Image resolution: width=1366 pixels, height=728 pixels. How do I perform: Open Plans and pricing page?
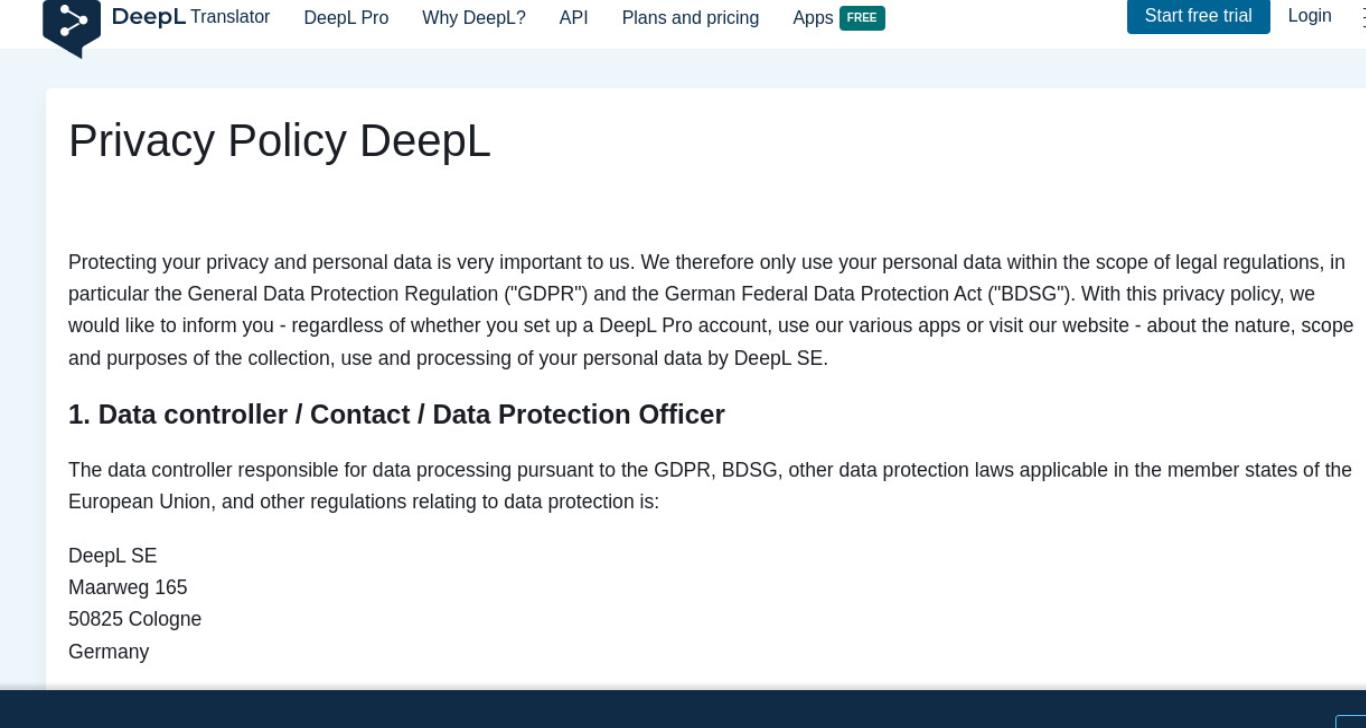690,18
